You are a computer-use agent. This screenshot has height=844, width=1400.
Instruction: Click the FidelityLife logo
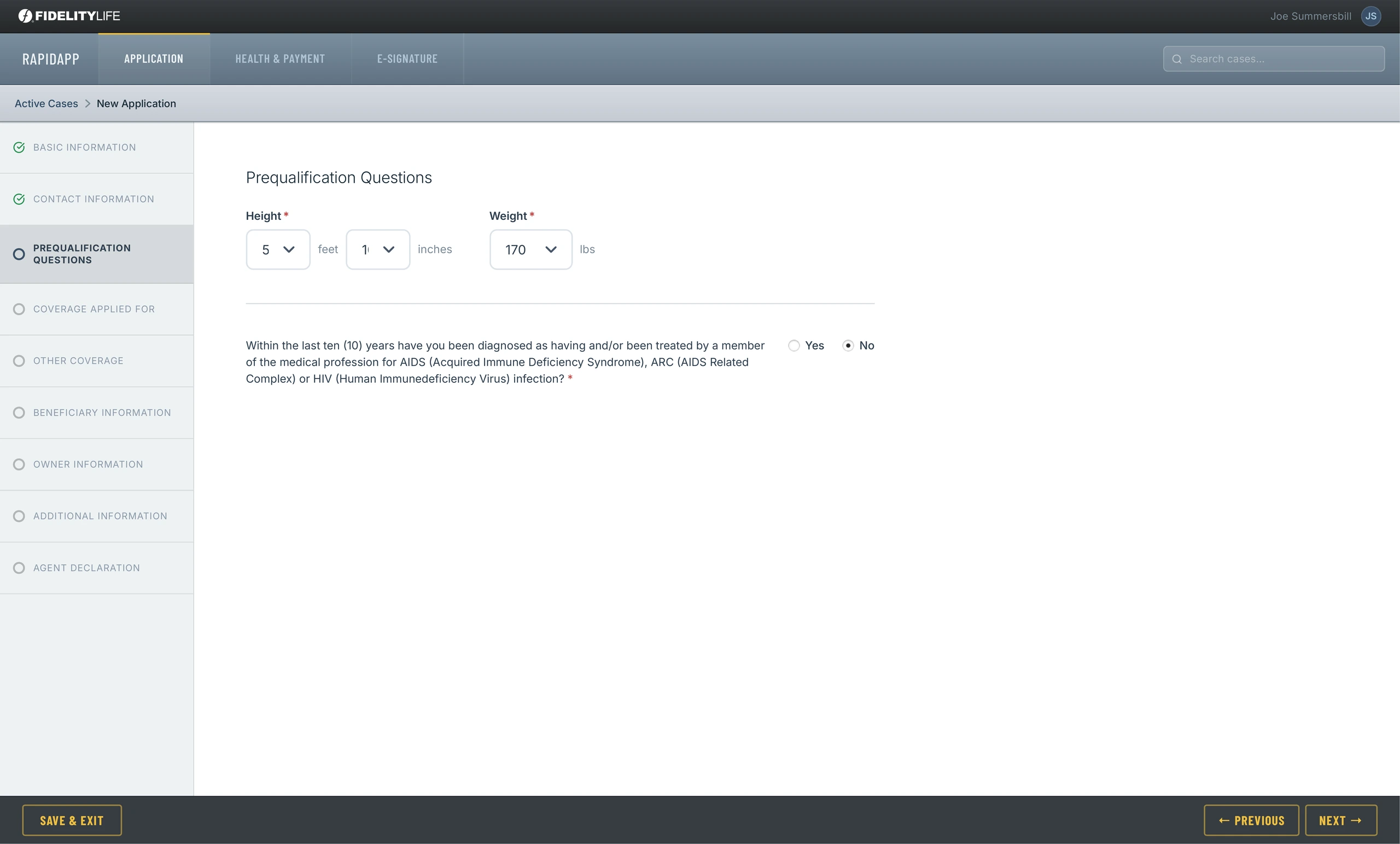tap(69, 16)
